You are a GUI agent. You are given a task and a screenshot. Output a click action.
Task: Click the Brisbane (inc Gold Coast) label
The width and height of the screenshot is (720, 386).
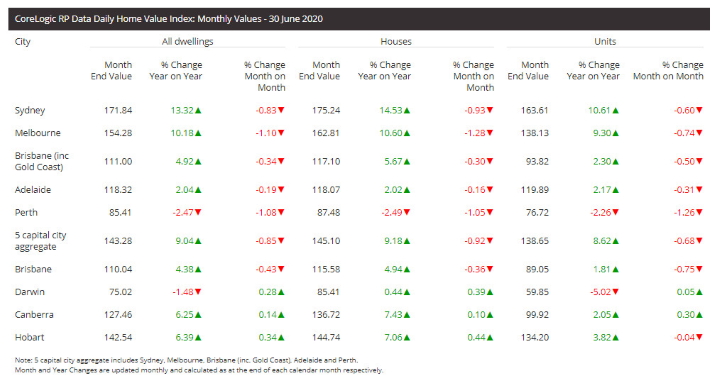pyautogui.click(x=42, y=161)
